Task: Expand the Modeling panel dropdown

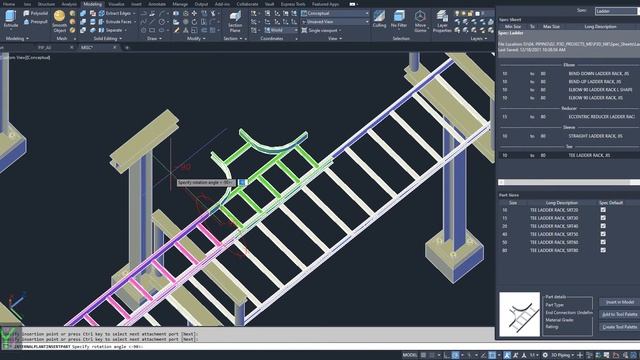Action: 17,39
